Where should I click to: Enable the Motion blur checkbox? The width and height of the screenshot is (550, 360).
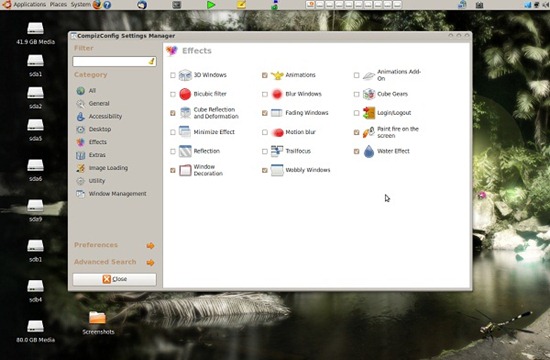tap(264, 132)
